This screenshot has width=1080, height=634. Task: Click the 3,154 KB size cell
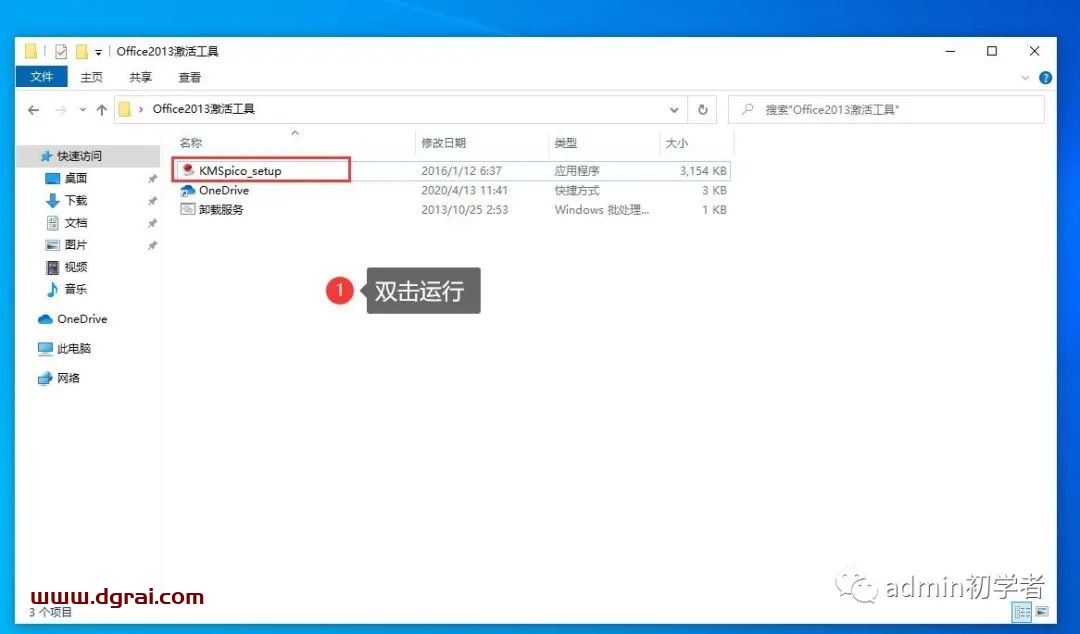(x=703, y=170)
